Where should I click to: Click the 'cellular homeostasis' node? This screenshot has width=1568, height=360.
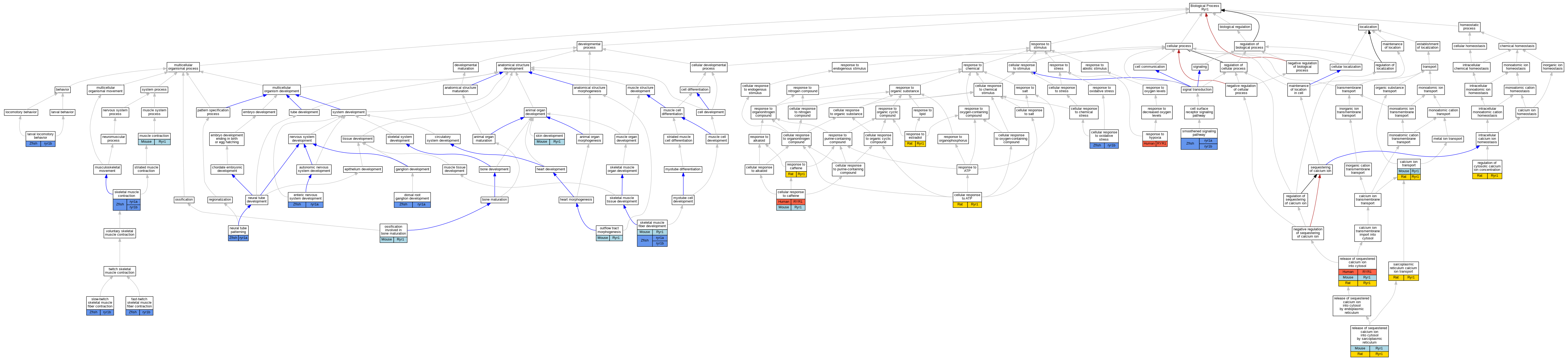pyautogui.click(x=1469, y=46)
